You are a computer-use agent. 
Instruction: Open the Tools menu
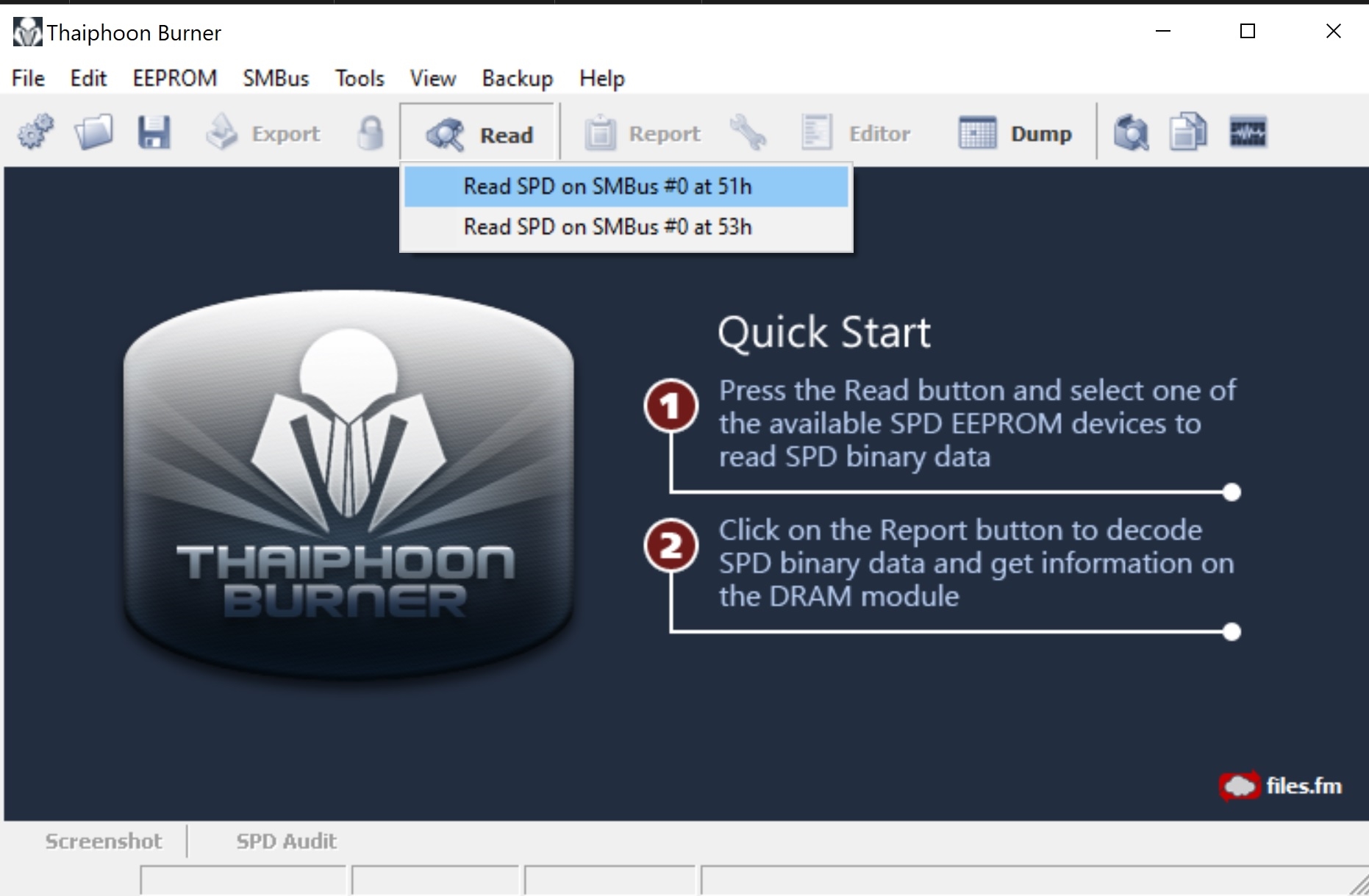click(x=360, y=78)
